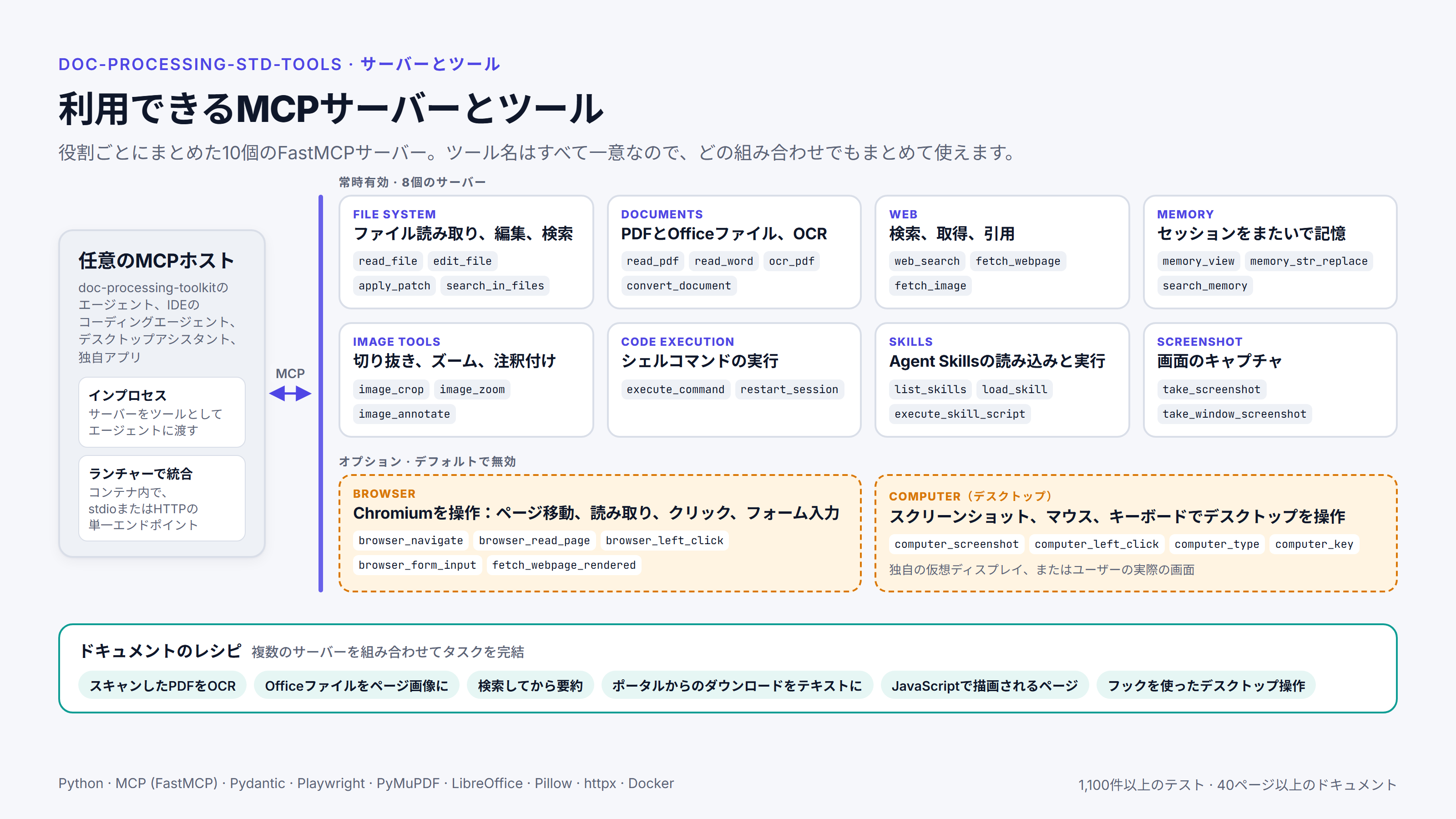Click the browser_left_click chip
Image resolution: width=1456 pixels, height=819 pixels.
(665, 541)
